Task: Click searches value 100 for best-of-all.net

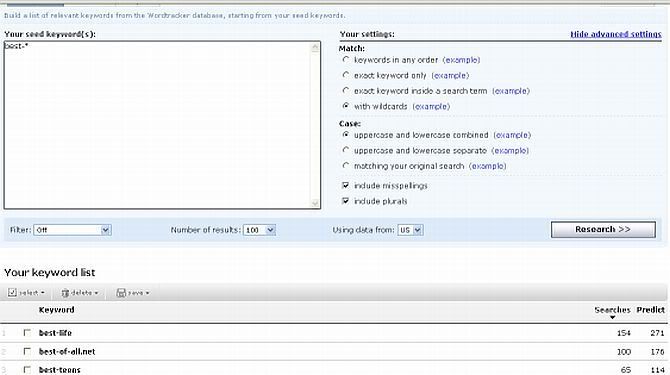Action: pyautogui.click(x=623, y=352)
